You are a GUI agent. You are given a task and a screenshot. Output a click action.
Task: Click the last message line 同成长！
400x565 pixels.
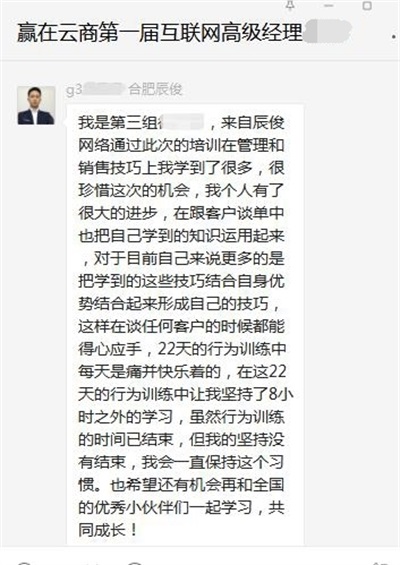(x=108, y=530)
